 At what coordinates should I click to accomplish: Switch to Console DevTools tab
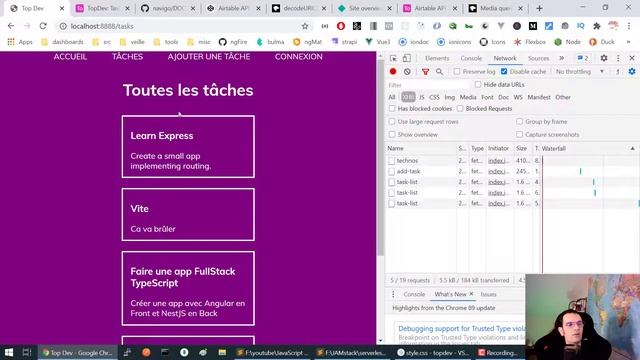(x=471, y=58)
